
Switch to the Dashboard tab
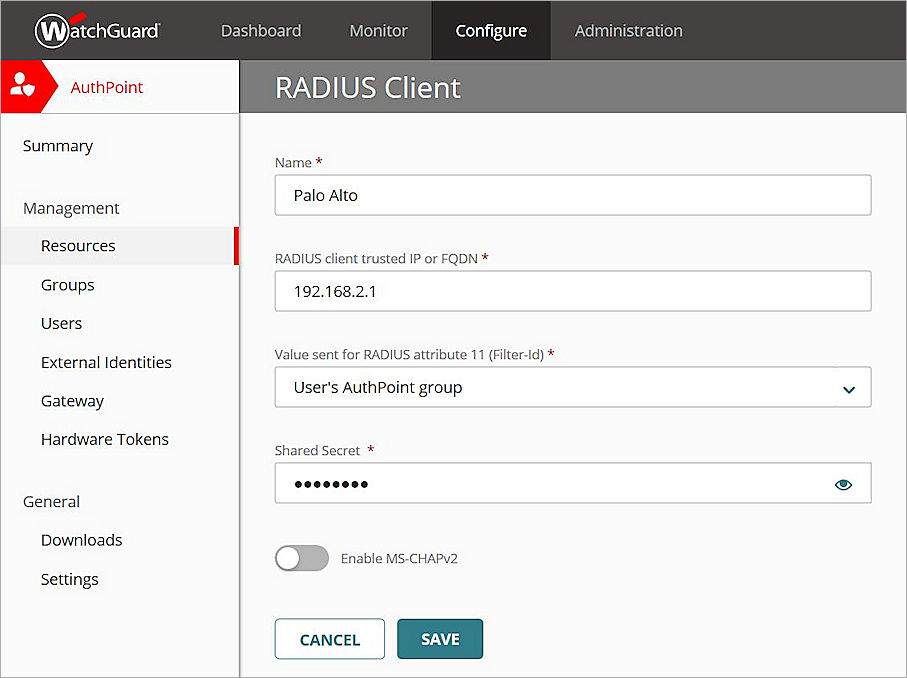[260, 30]
